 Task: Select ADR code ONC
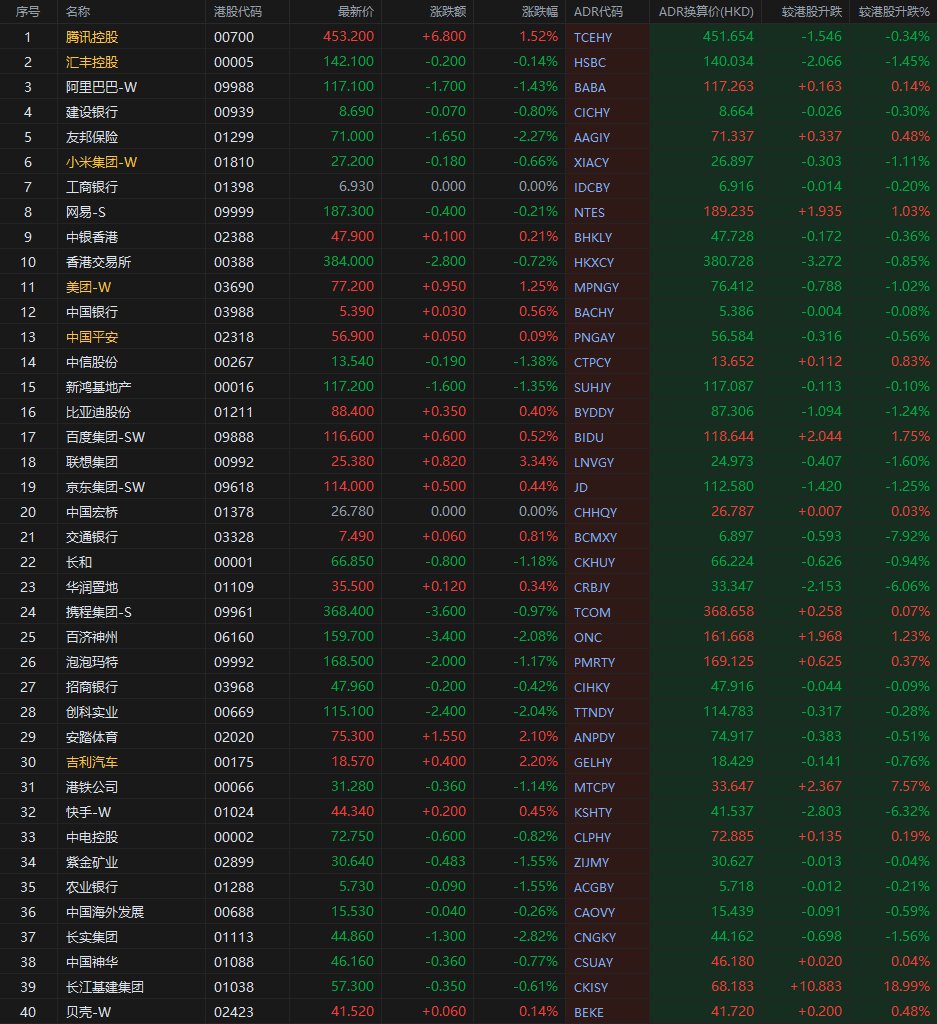click(x=588, y=637)
